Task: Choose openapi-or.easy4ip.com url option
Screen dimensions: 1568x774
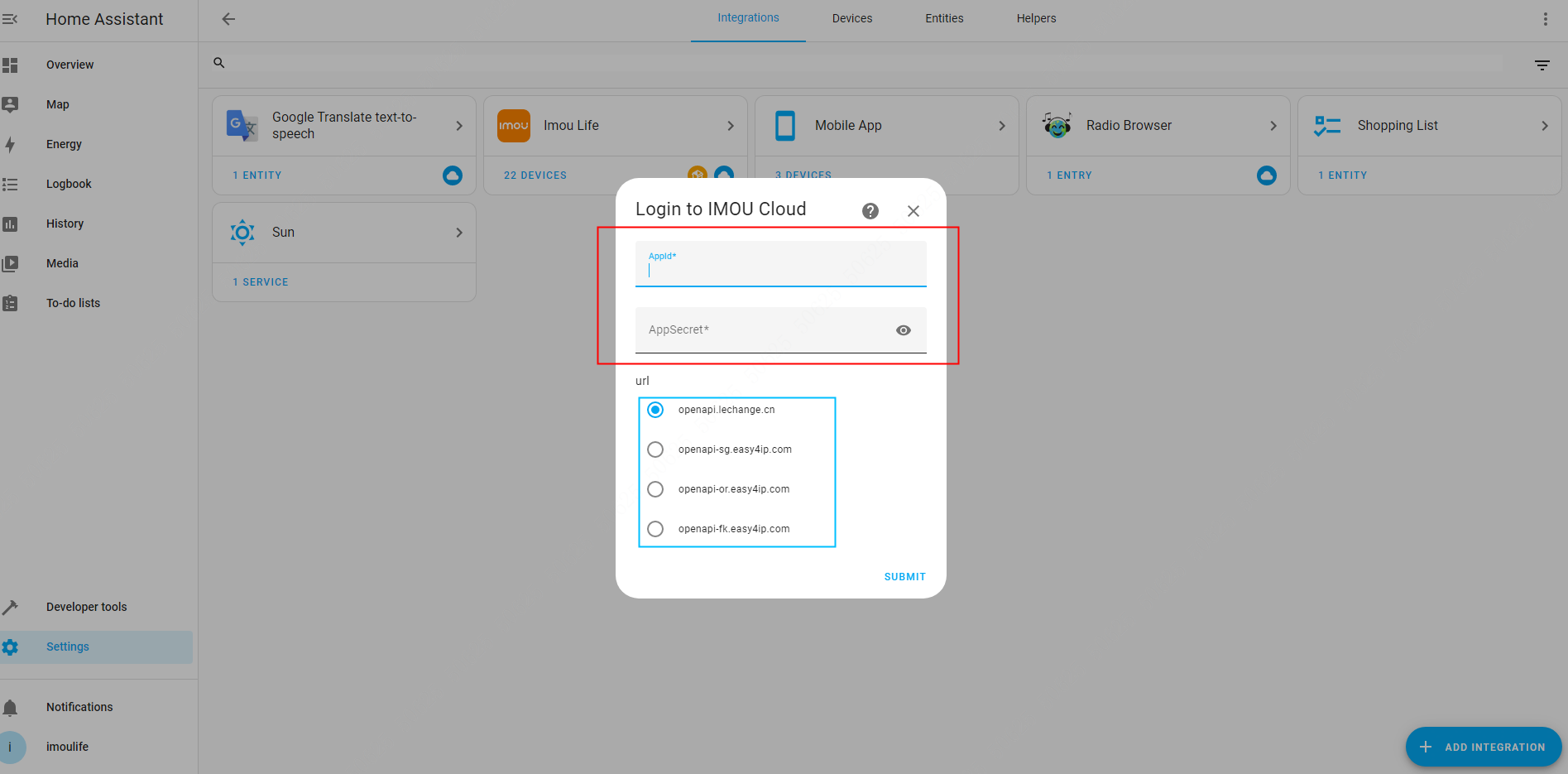Action: tap(655, 489)
